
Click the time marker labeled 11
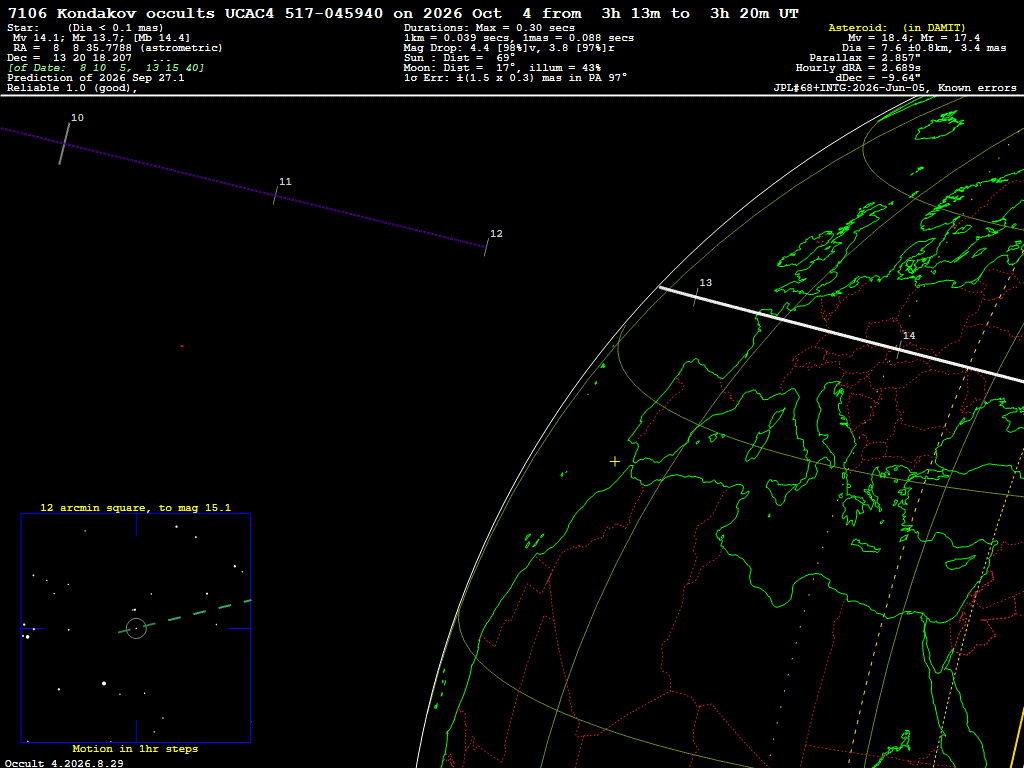click(x=276, y=195)
